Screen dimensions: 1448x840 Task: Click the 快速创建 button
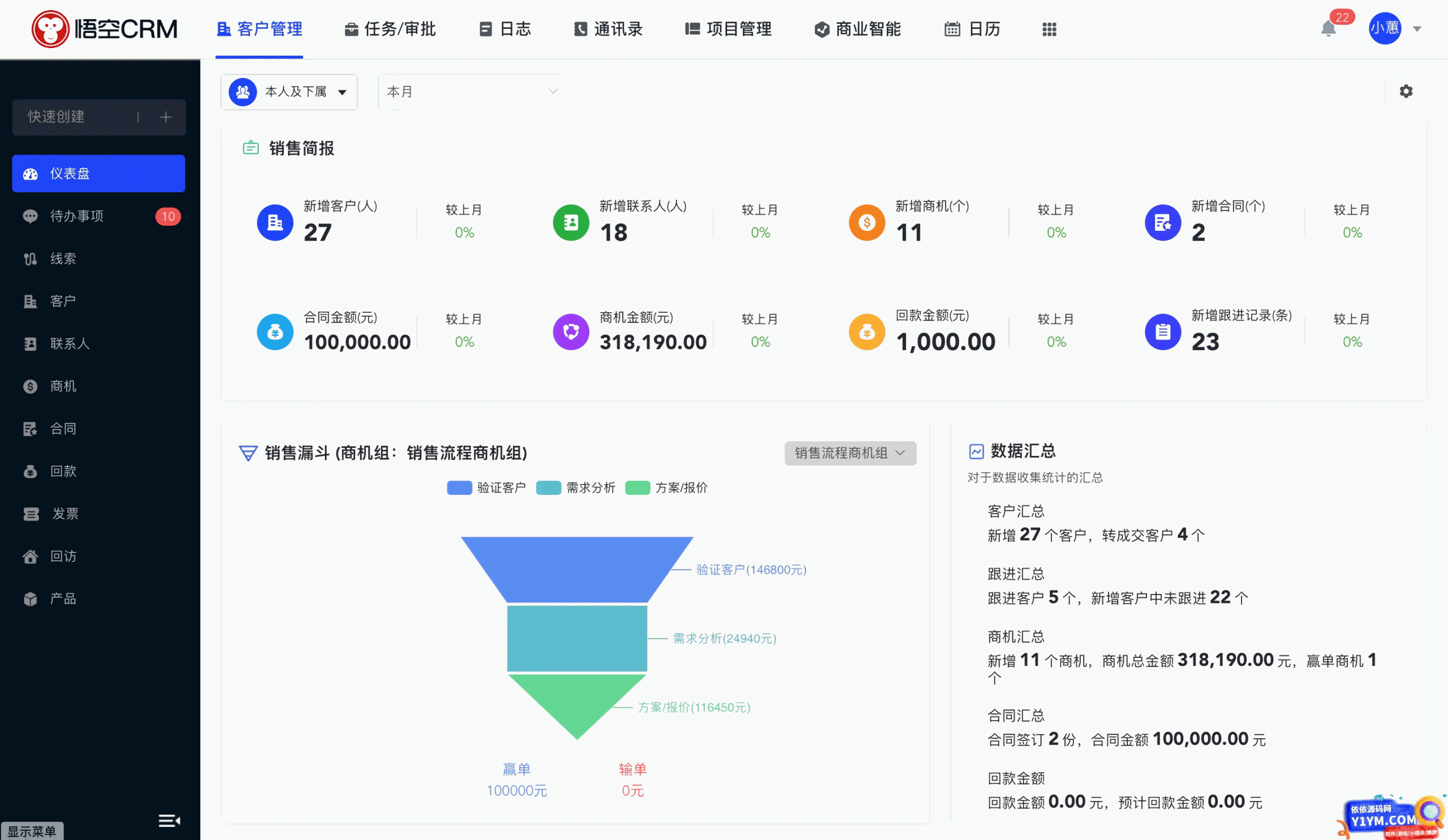click(99, 117)
